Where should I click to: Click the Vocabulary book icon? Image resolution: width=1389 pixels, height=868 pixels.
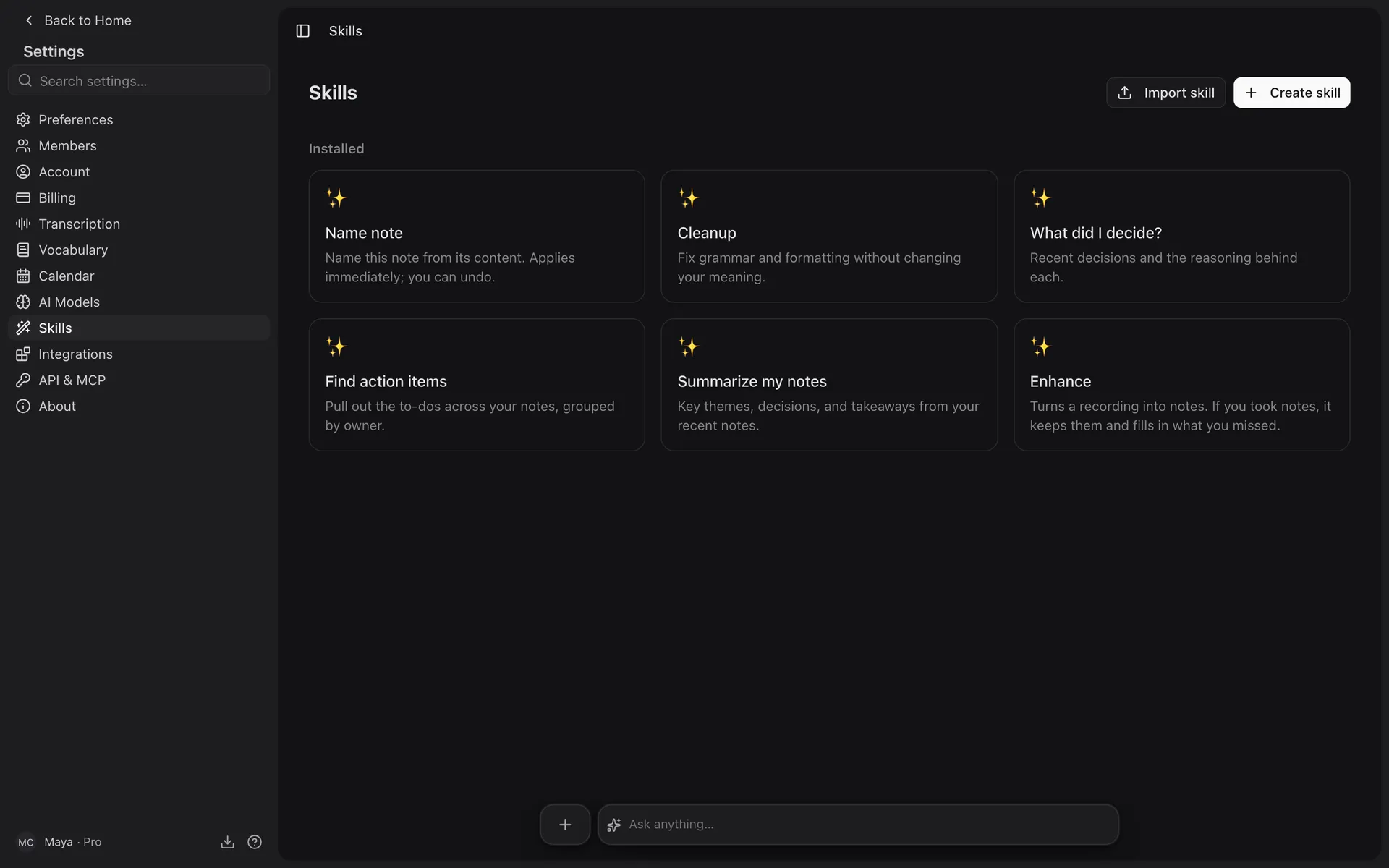(23, 250)
